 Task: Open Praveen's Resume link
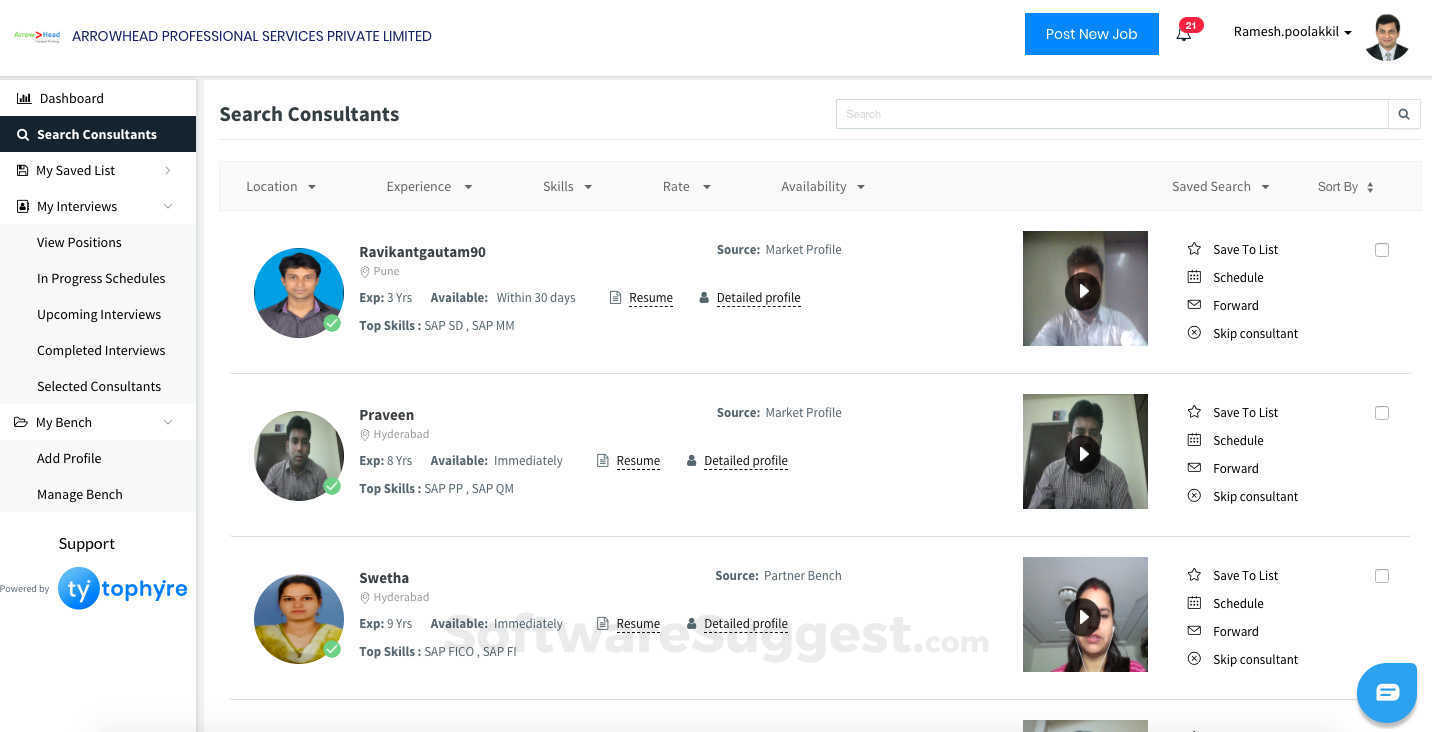click(x=638, y=461)
